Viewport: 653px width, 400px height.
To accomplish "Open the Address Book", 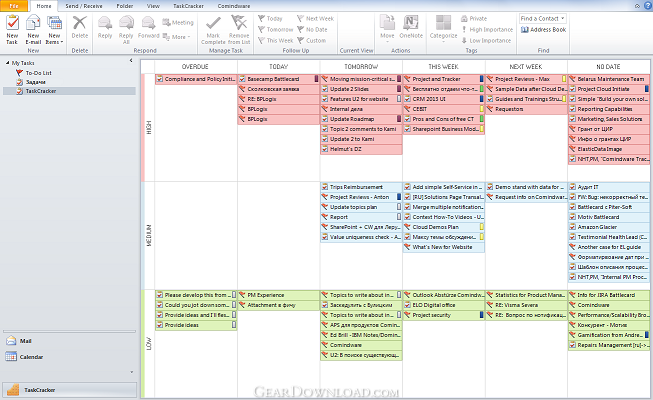I will click(543, 30).
